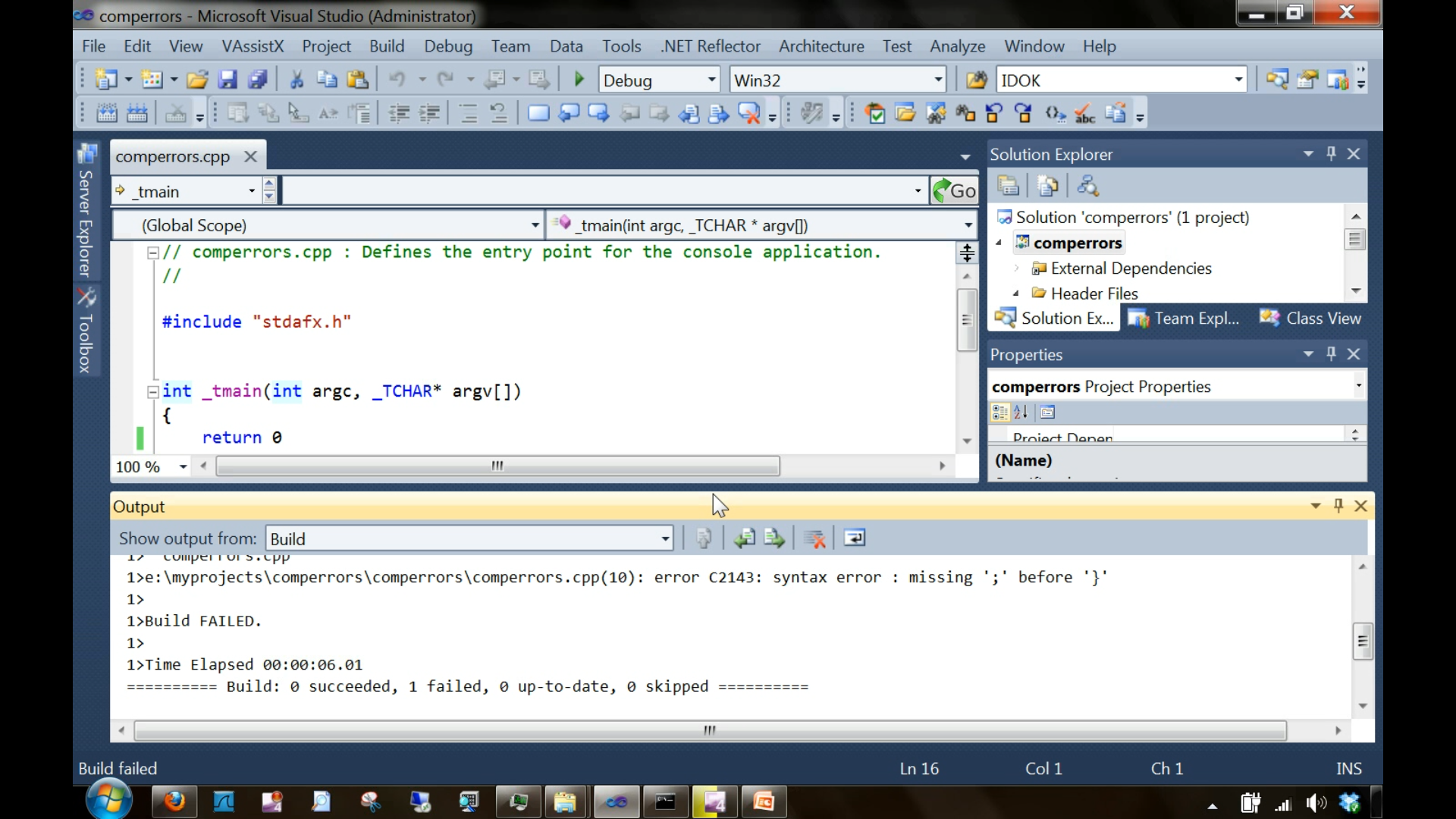Pin the Solution Explorer panel open

(1331, 153)
